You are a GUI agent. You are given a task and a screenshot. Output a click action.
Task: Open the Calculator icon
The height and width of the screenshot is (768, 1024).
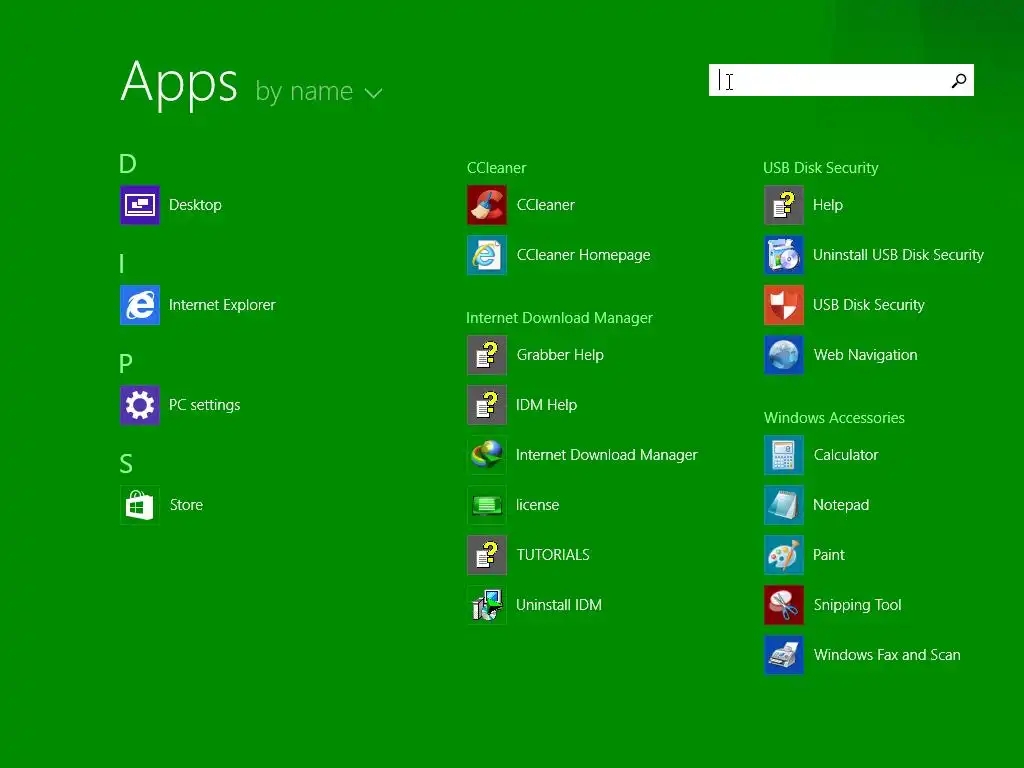(x=784, y=455)
